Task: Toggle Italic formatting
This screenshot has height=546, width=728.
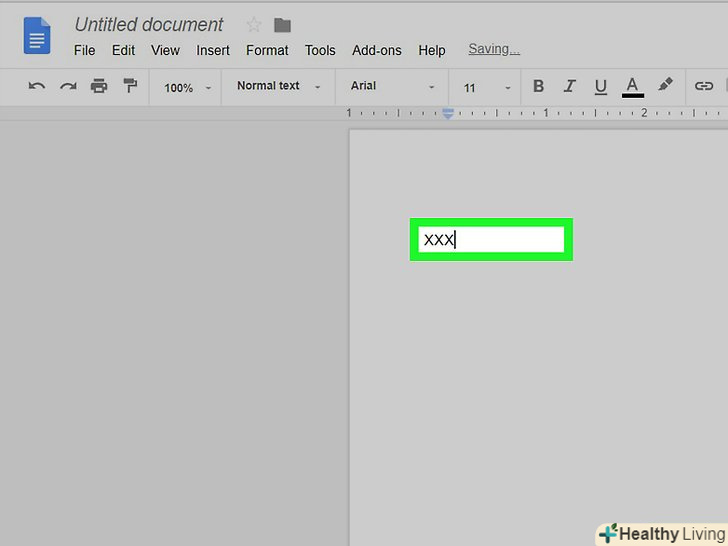Action: [570, 86]
